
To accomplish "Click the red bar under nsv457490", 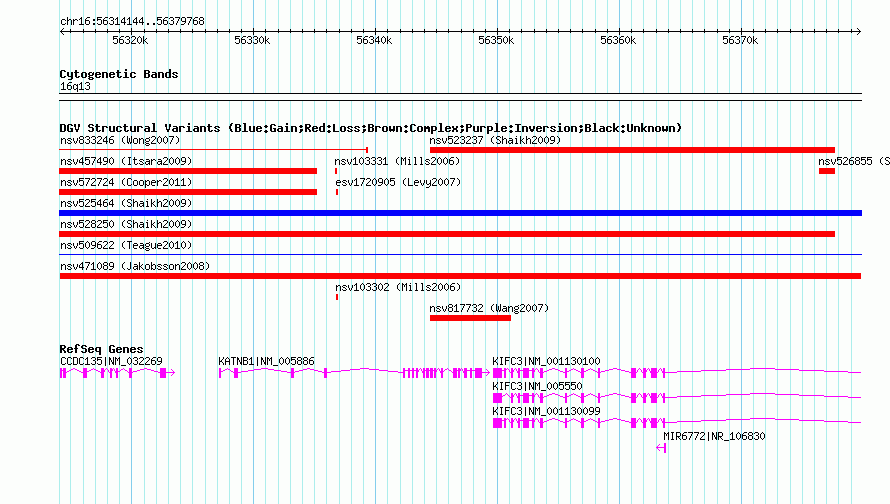I will [188, 171].
